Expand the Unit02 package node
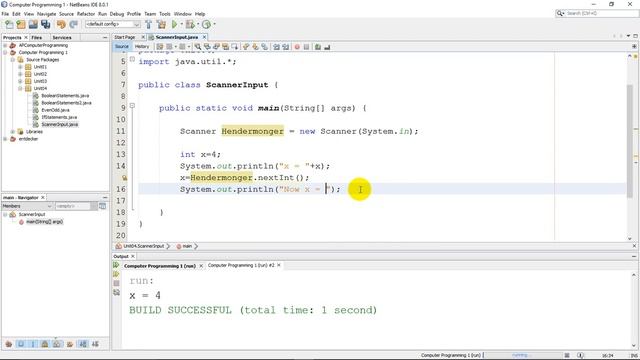This screenshot has height=360, width=640. [20, 74]
